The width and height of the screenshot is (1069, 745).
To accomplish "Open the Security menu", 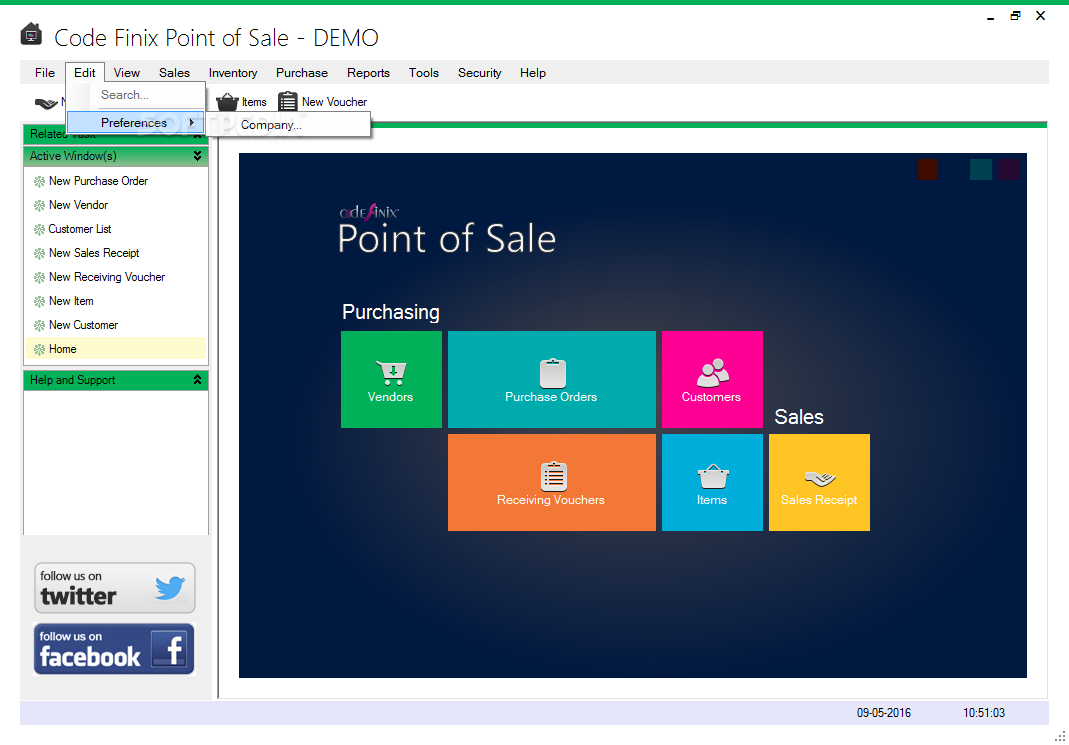I will tap(479, 73).
